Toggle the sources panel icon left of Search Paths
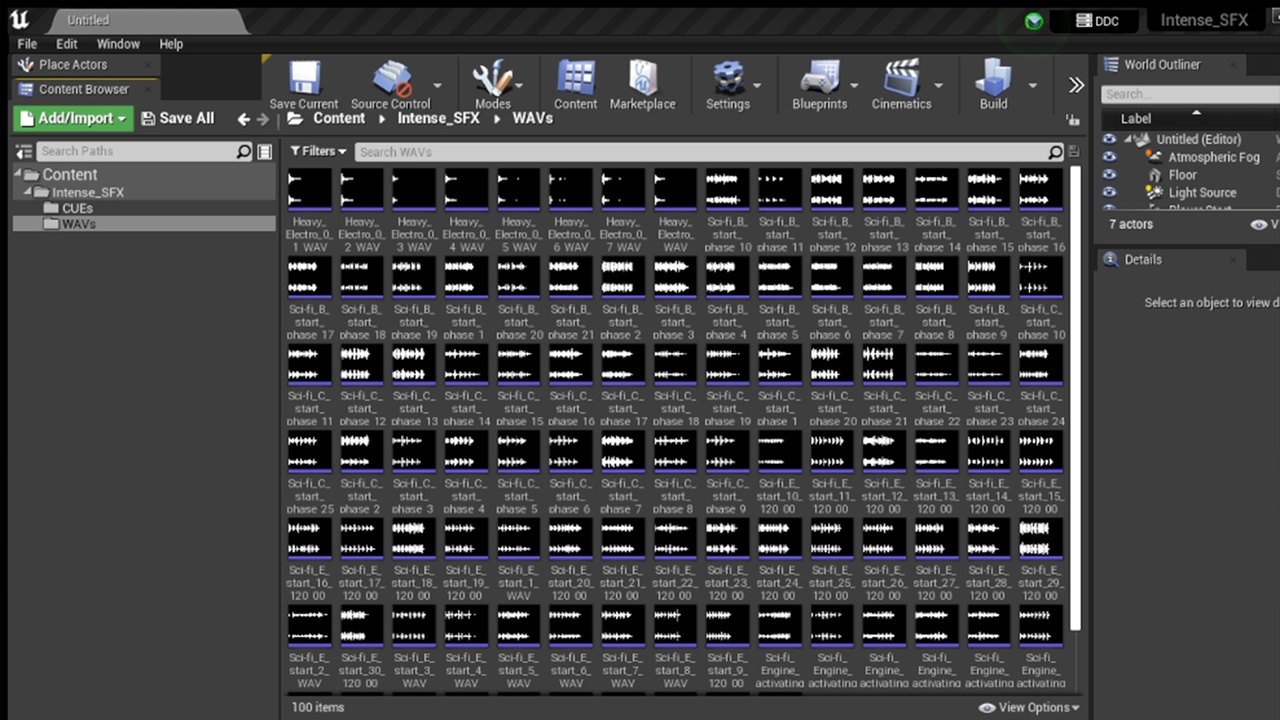 [x=25, y=151]
